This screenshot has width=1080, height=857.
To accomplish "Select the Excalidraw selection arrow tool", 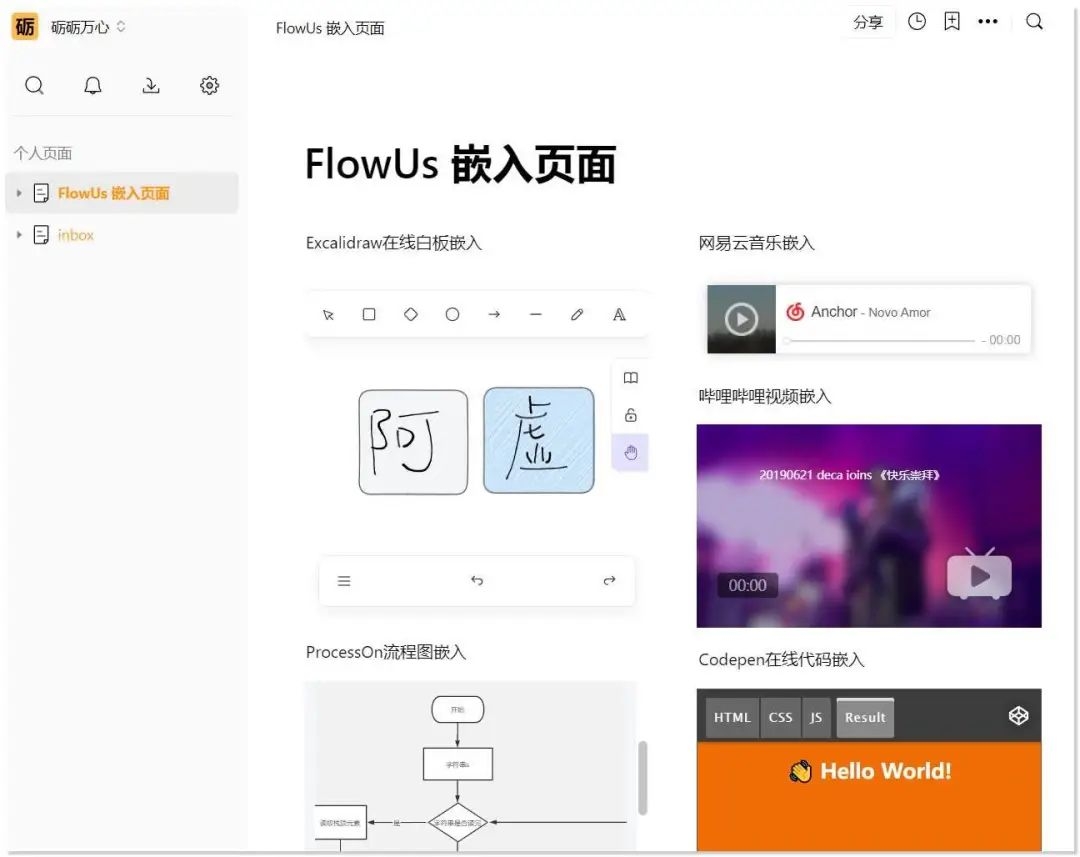I will point(329,315).
